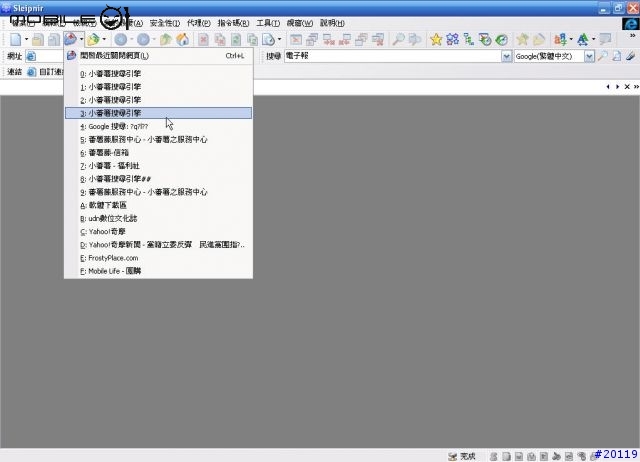Select entry D: Yahoo!奇摩新聞
The width and height of the screenshot is (640, 462).
tap(158, 245)
